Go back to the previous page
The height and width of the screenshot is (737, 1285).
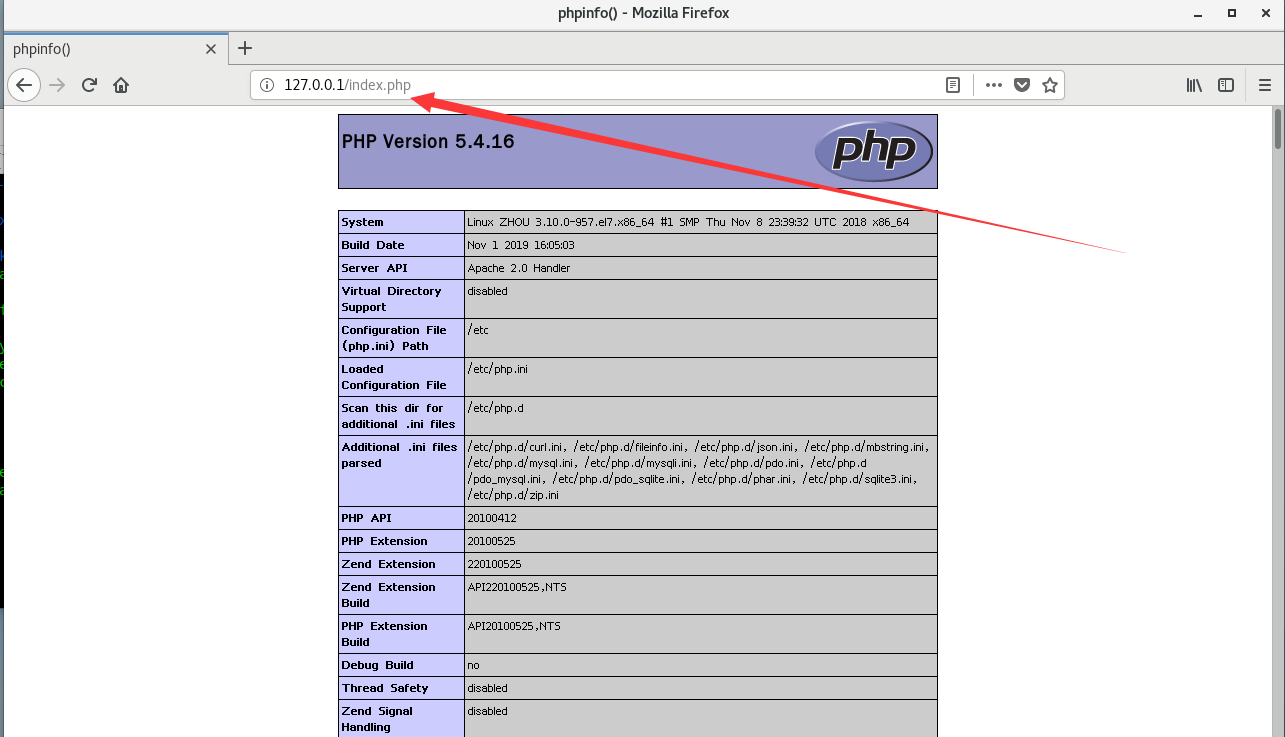[24, 85]
